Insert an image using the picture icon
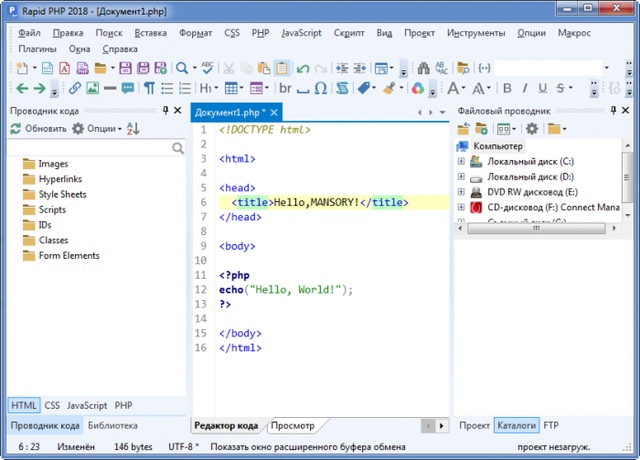Image resolution: width=640 pixels, height=460 pixels. click(92, 88)
